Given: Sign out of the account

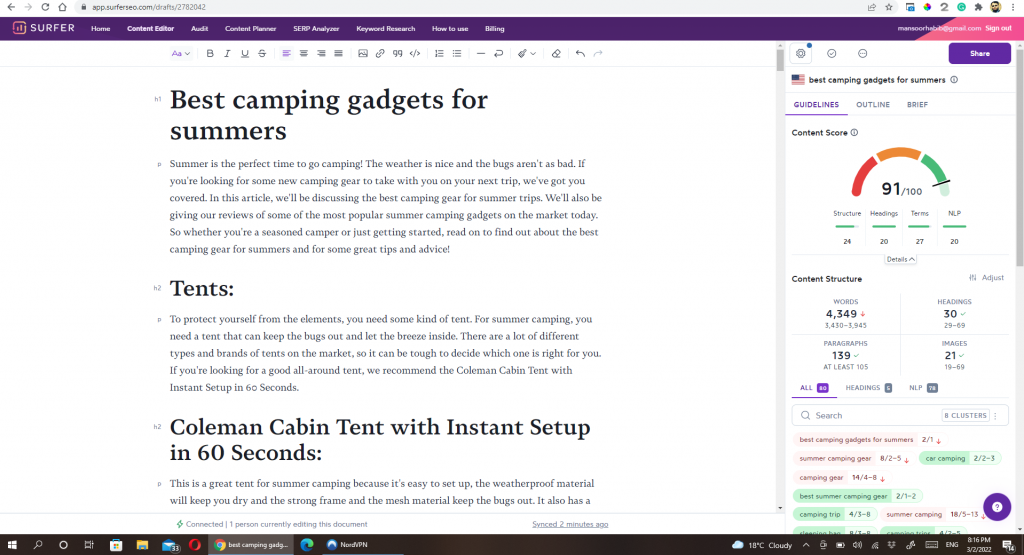Looking at the screenshot, I should point(998,28).
